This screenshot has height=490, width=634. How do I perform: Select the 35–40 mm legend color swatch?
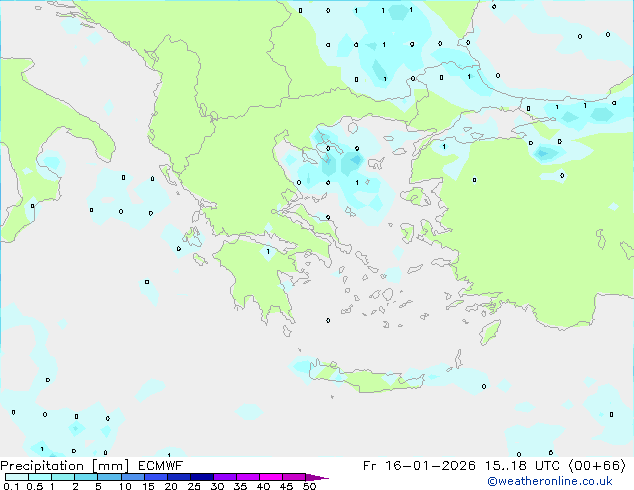[248, 477]
